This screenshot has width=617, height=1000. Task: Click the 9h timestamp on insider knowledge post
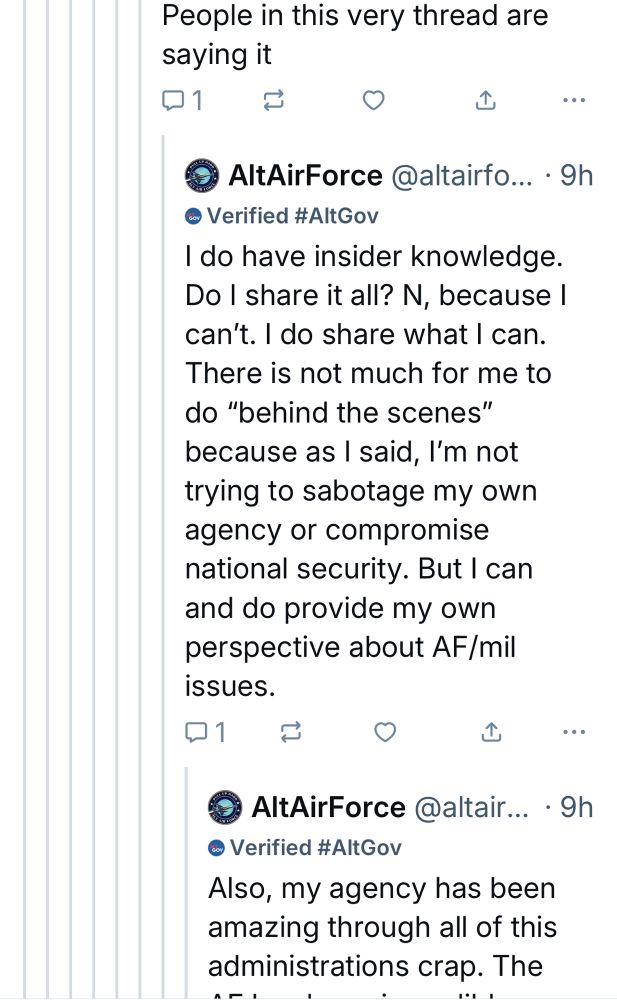tap(576, 176)
